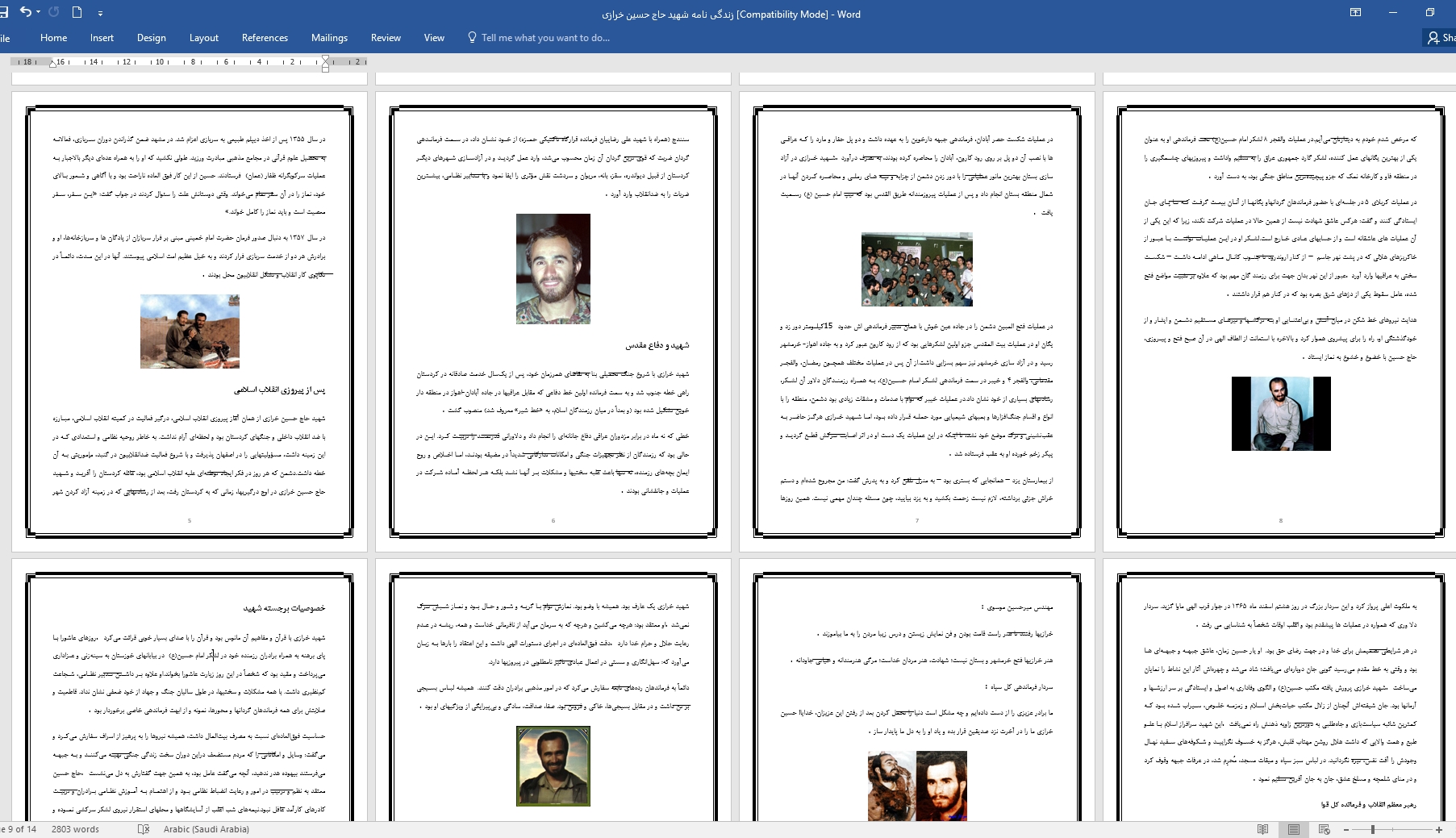Screen dimensions: 1456x838
Task: Click Arabic (Saudi Arabia) language button
Action: tap(206, 829)
